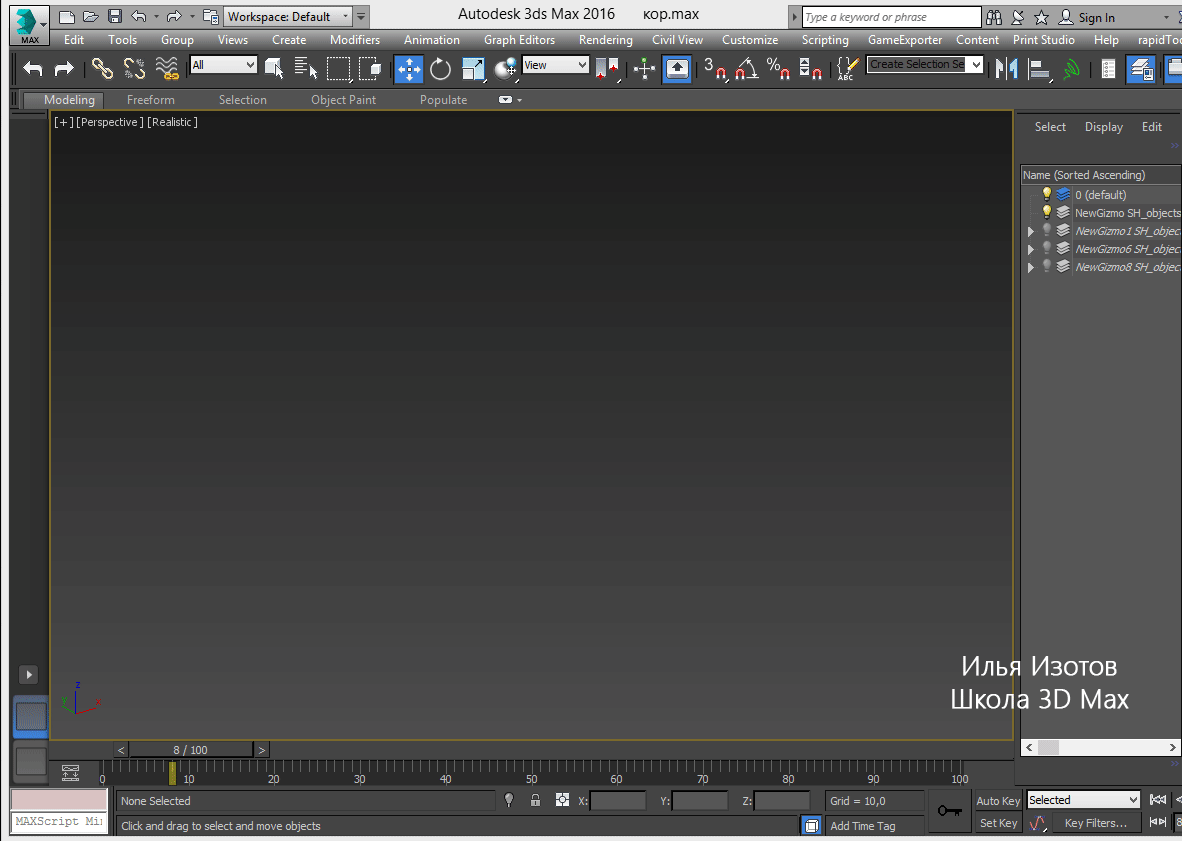Select the Select and Rotate tool
This screenshot has width=1182, height=841.
click(x=440, y=68)
